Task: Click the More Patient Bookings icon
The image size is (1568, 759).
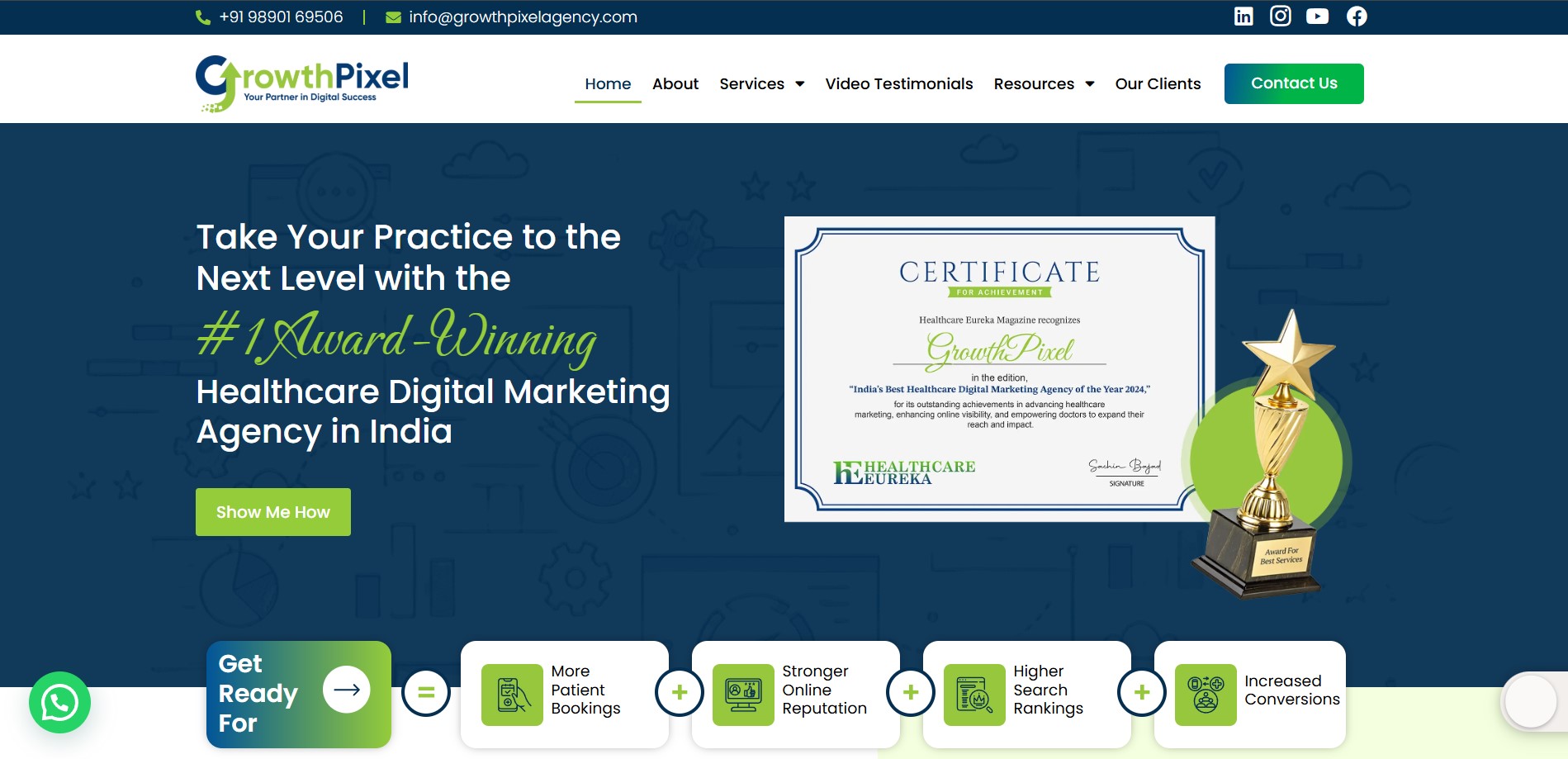Action: click(512, 695)
